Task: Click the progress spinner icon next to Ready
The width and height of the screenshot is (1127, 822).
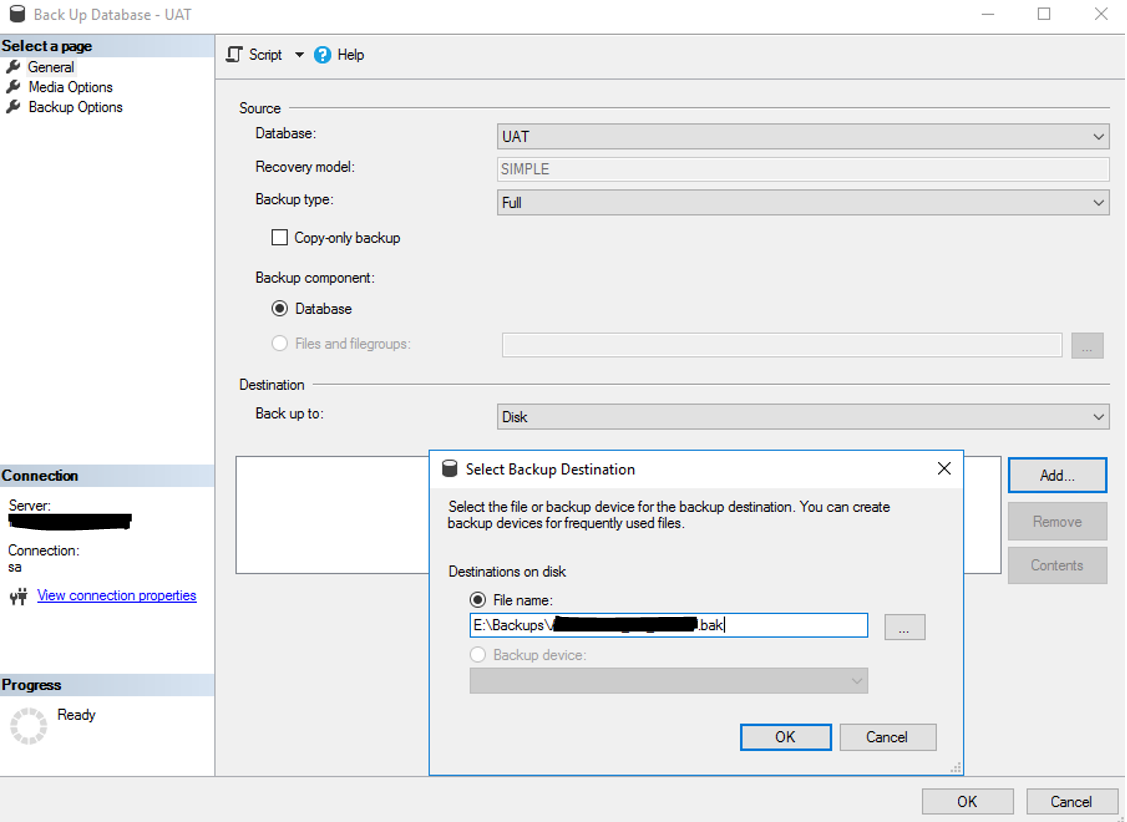Action: (29, 726)
